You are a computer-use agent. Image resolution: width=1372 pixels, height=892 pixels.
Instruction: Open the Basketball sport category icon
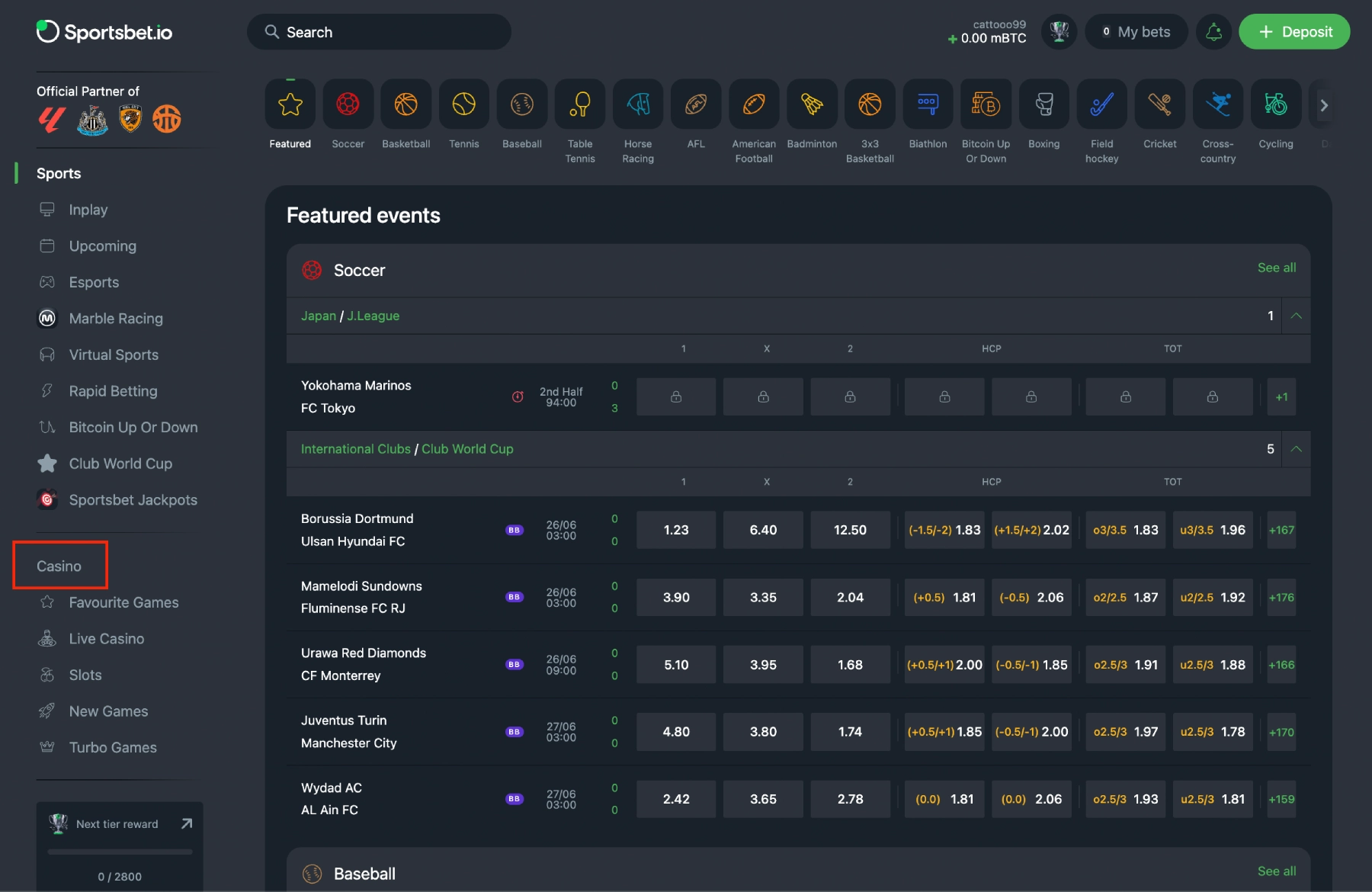[406, 104]
